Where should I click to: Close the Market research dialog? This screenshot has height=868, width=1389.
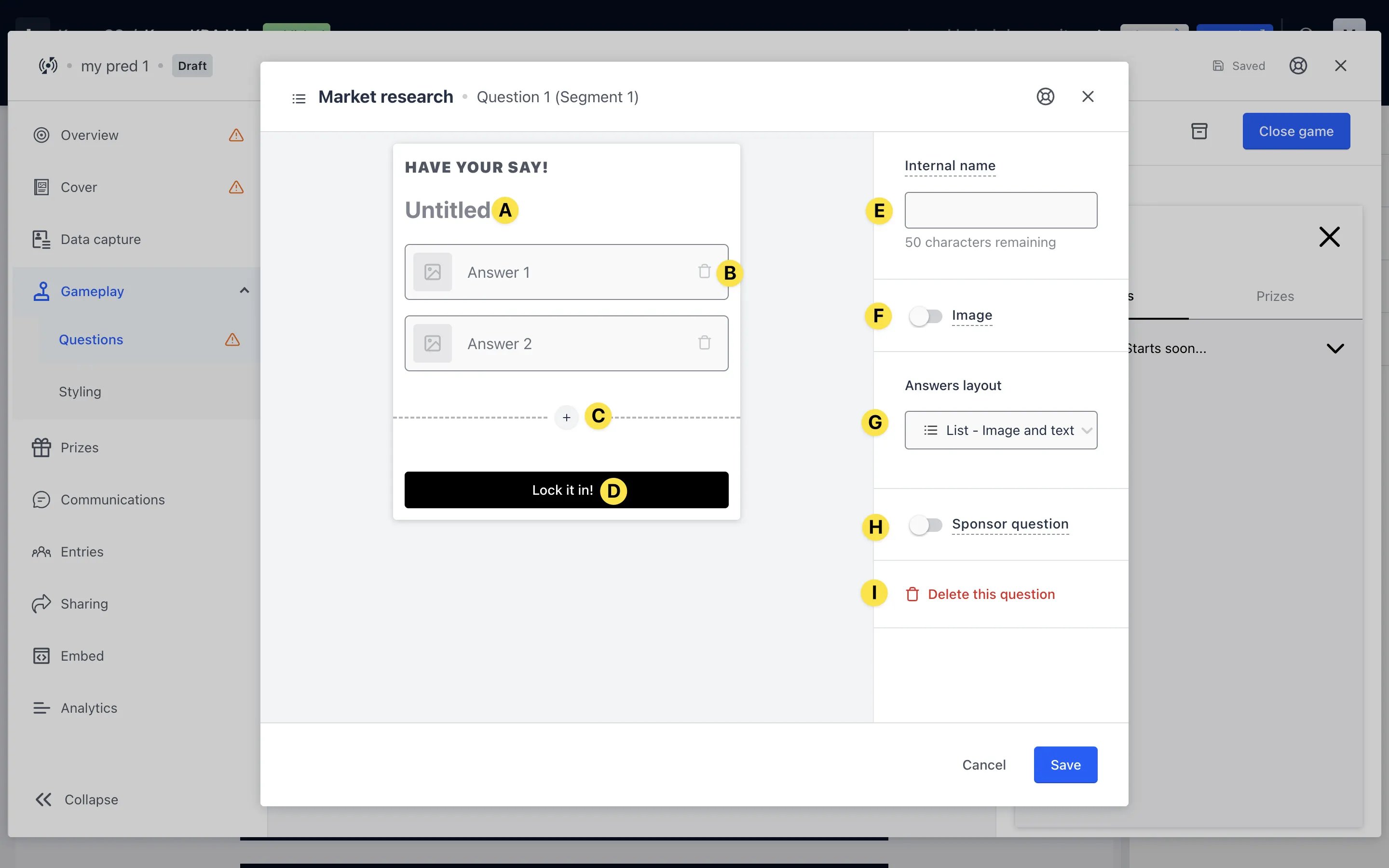coord(1088,96)
